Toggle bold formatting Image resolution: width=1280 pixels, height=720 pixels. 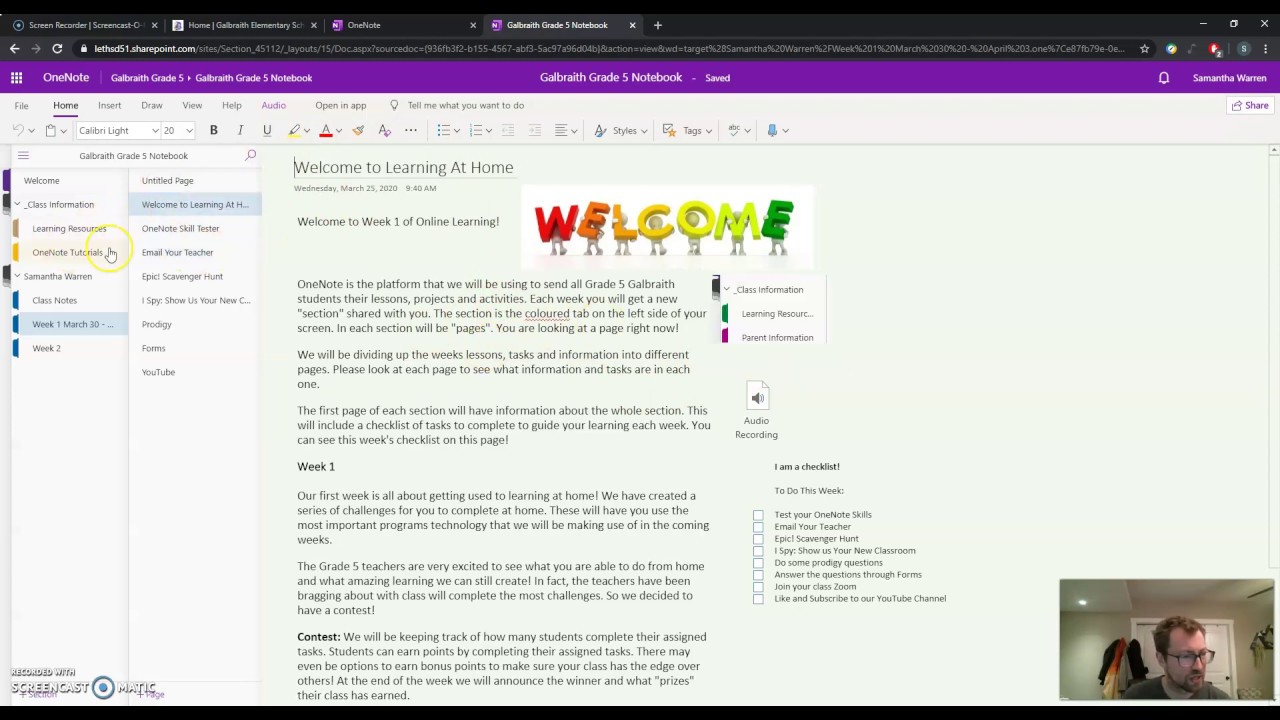click(x=213, y=130)
